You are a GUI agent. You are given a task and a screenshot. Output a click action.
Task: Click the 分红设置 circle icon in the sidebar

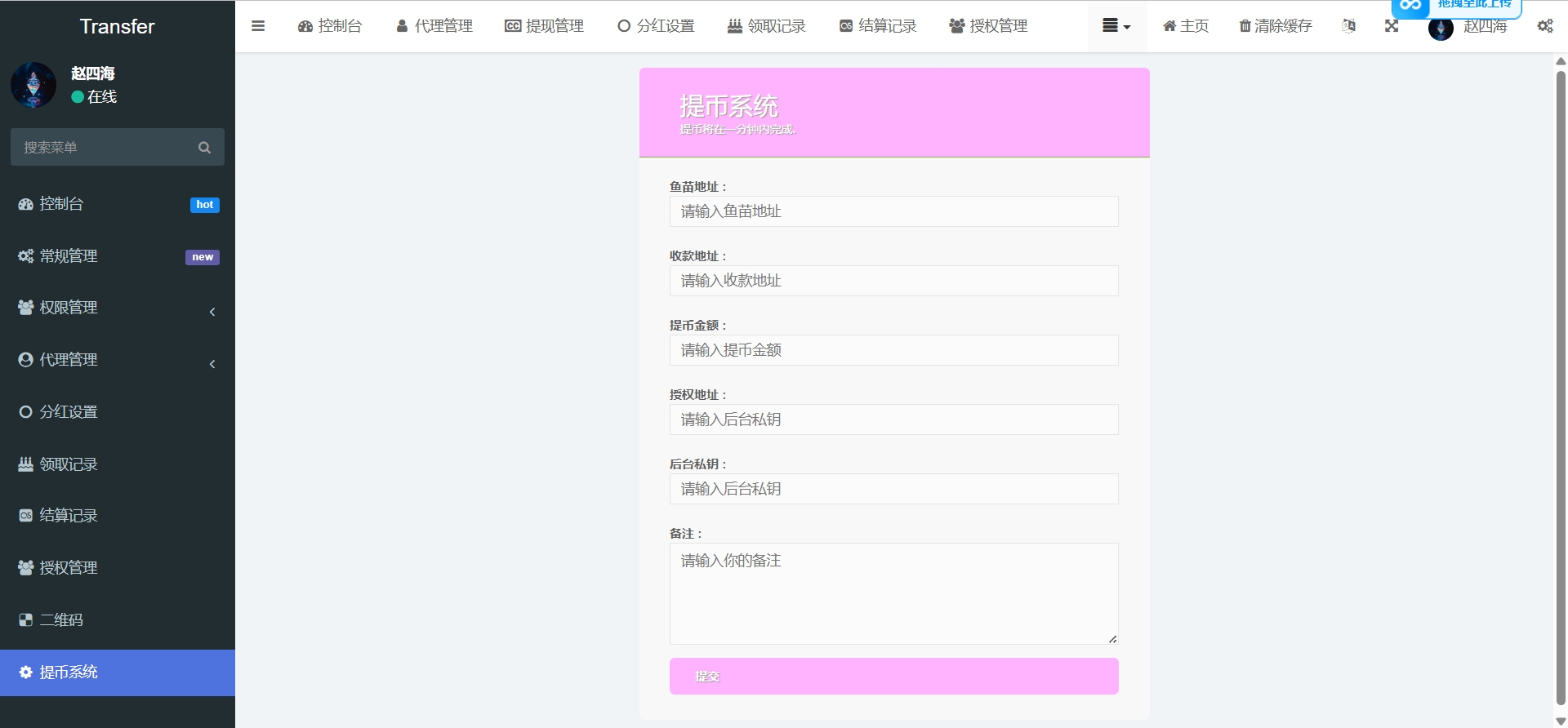(26, 412)
